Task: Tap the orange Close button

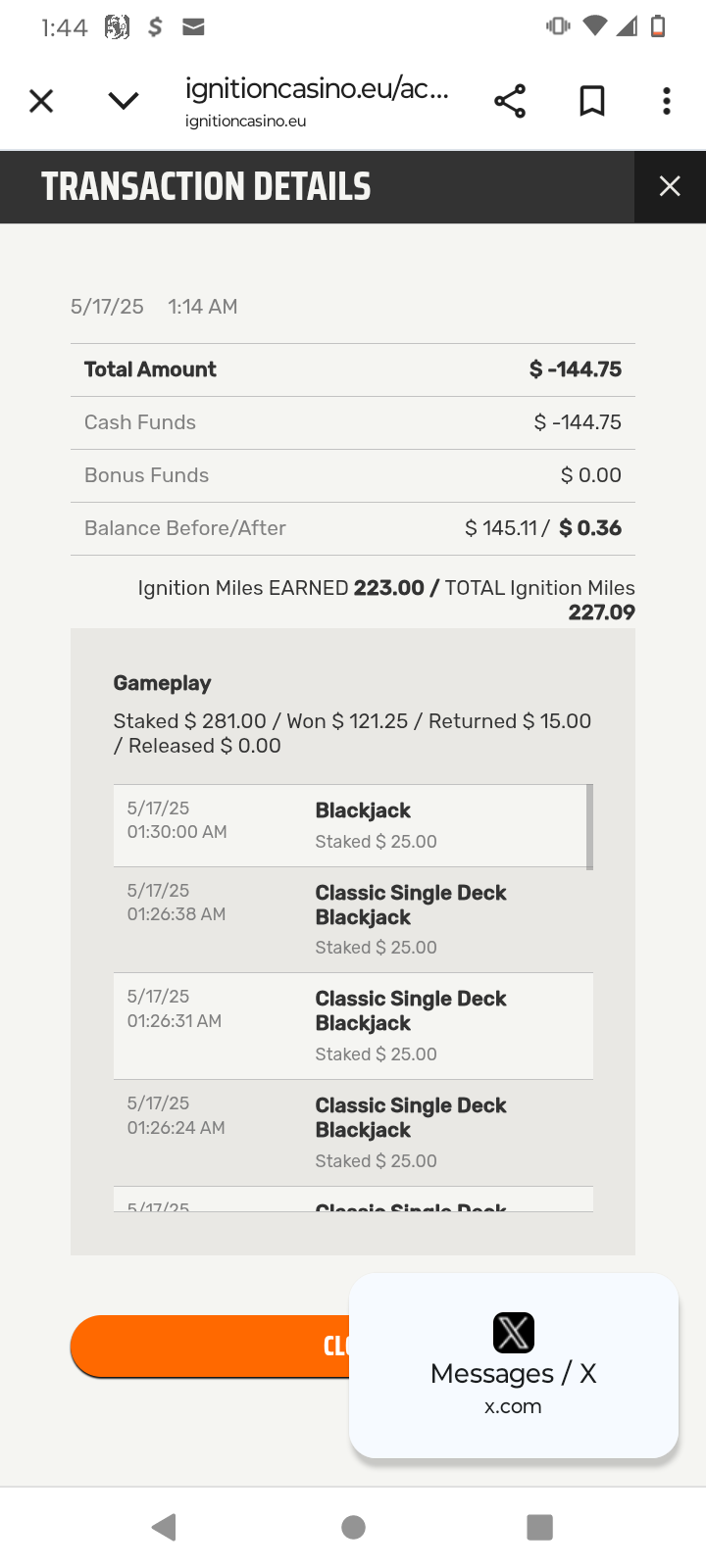Action: click(x=210, y=1346)
